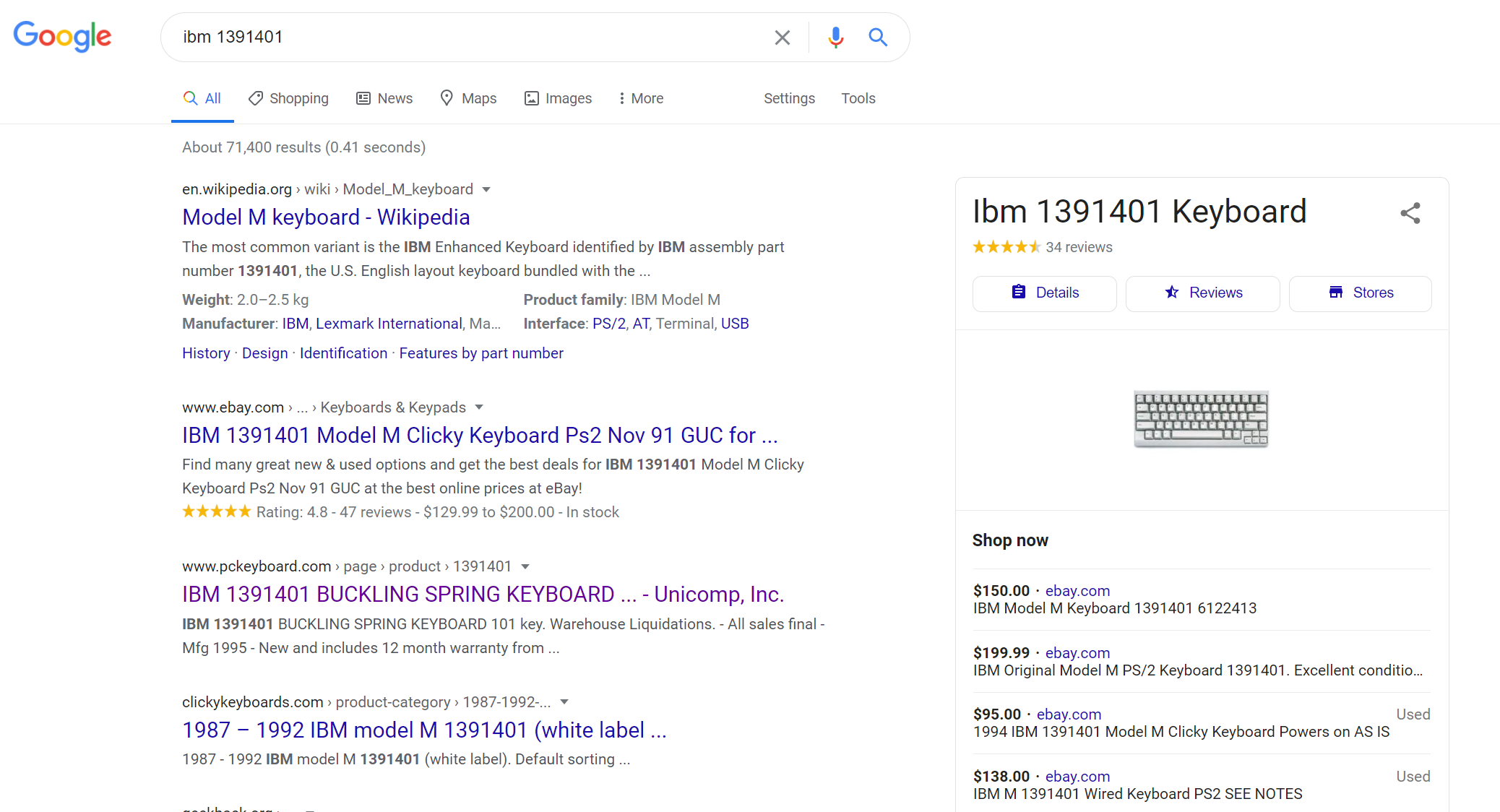
Task: Open the Details button in the product panel
Action: (1044, 293)
